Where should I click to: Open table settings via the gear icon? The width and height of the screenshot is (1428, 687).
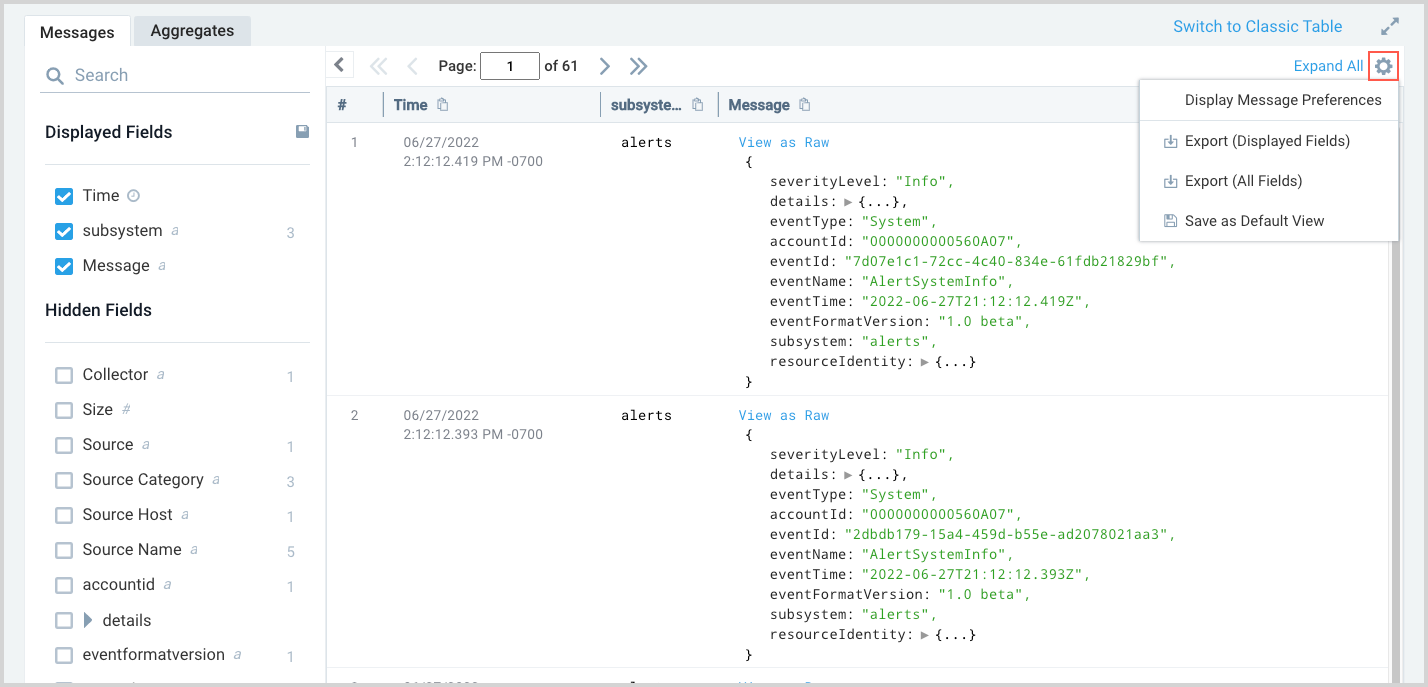pyautogui.click(x=1383, y=65)
